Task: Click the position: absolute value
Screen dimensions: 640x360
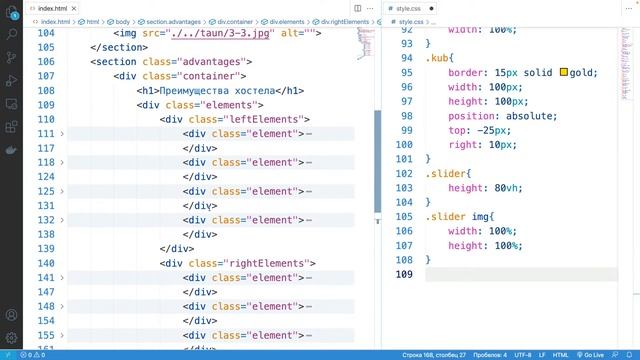Action: (531, 116)
